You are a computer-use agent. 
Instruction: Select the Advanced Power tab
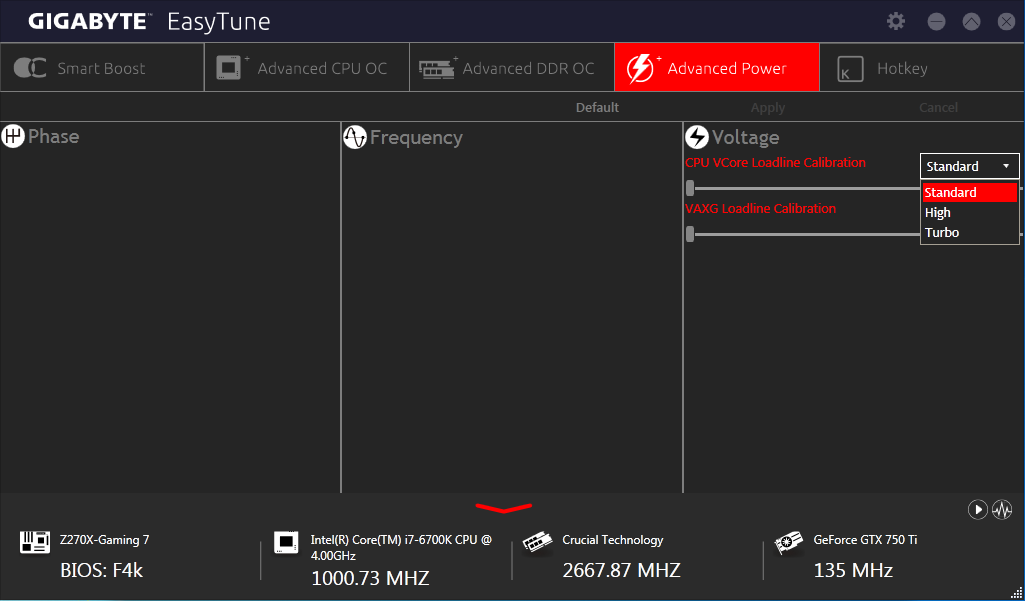tap(716, 67)
